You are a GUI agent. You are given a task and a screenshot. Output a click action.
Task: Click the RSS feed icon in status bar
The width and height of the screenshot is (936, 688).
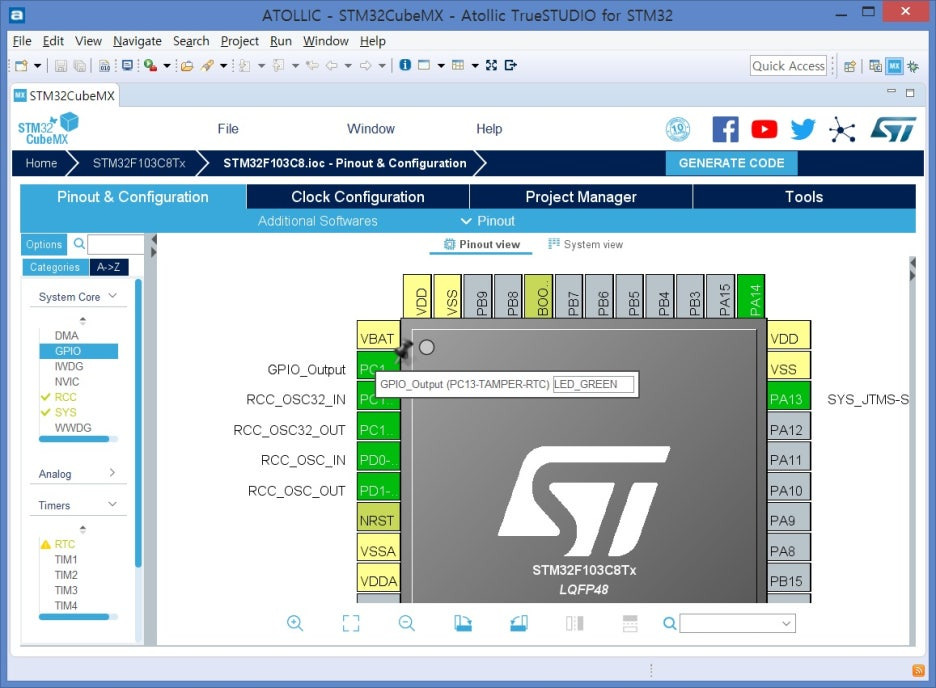[919, 671]
